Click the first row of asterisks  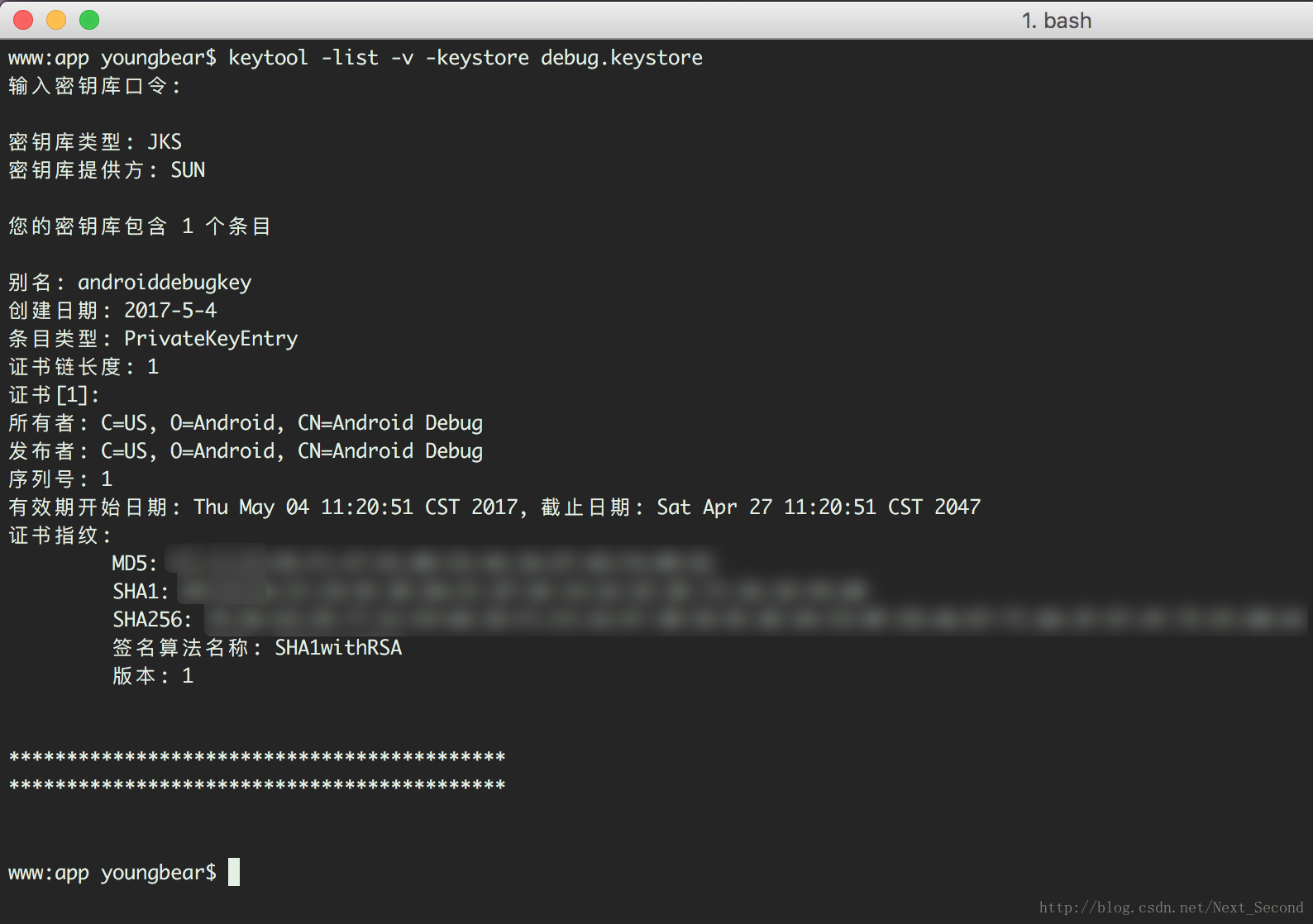click(257, 757)
